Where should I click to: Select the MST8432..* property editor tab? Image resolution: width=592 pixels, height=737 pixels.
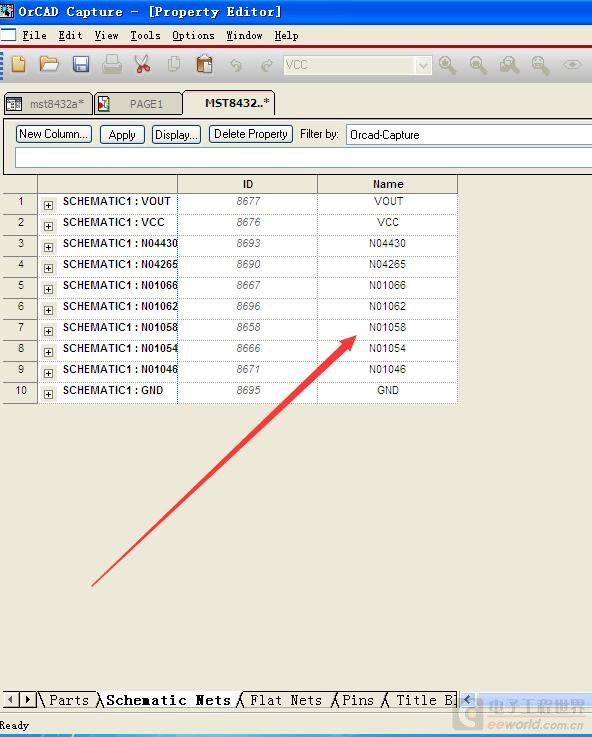(x=229, y=103)
